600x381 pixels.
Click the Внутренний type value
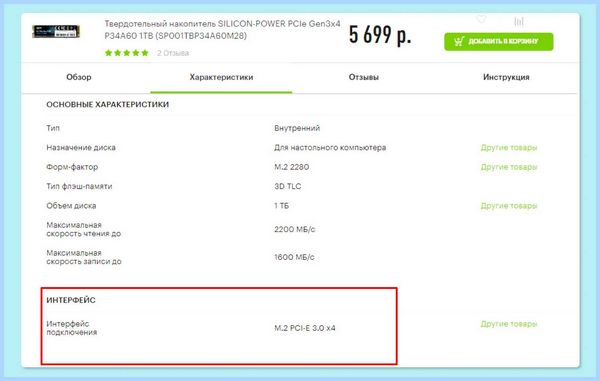click(x=297, y=128)
